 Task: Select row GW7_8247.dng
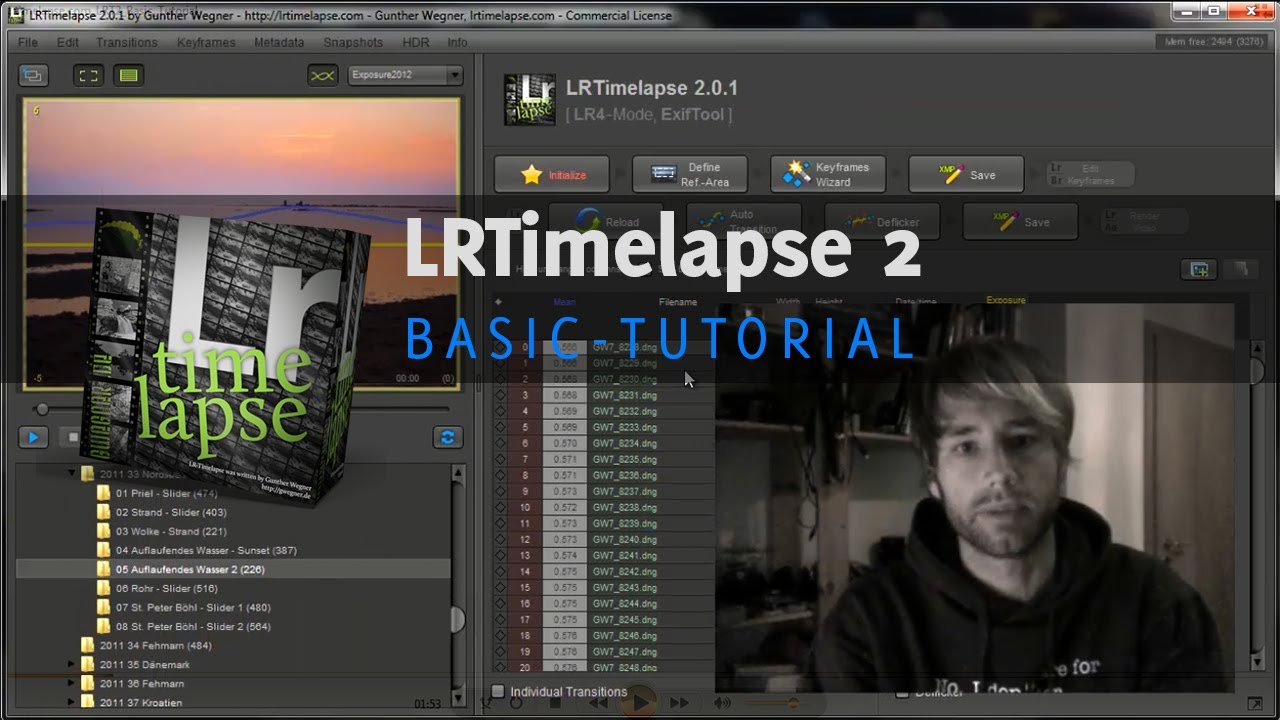click(x=625, y=651)
